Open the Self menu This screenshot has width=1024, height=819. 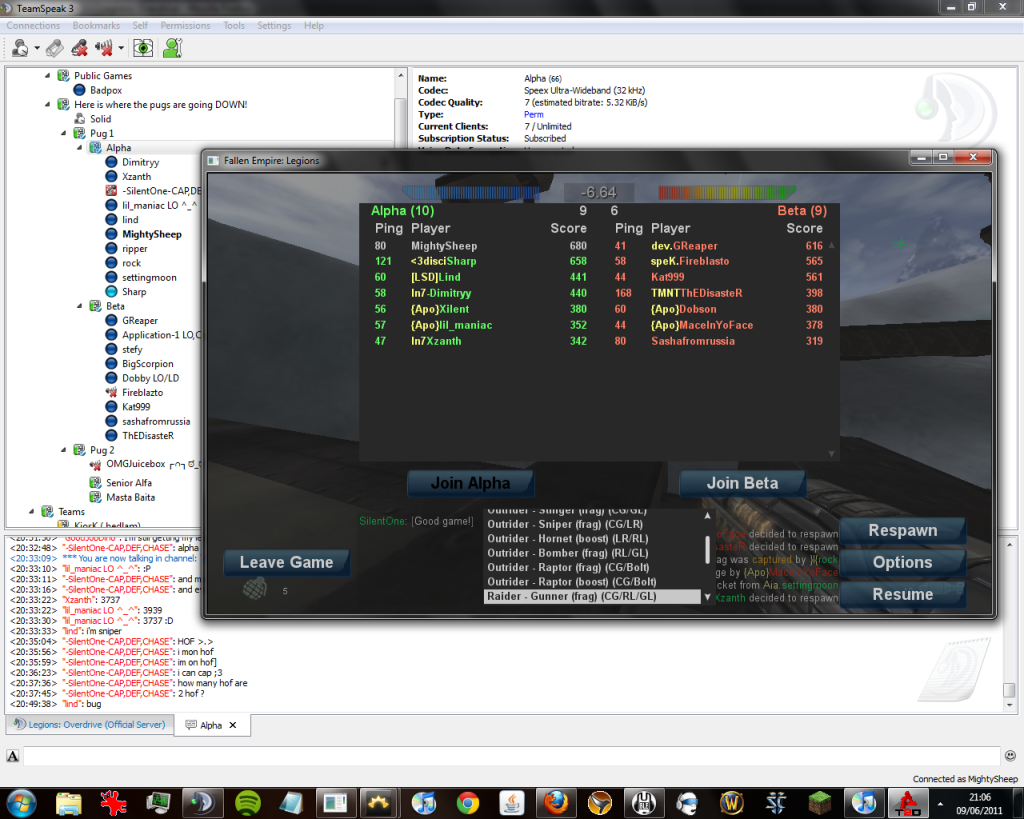coord(140,25)
